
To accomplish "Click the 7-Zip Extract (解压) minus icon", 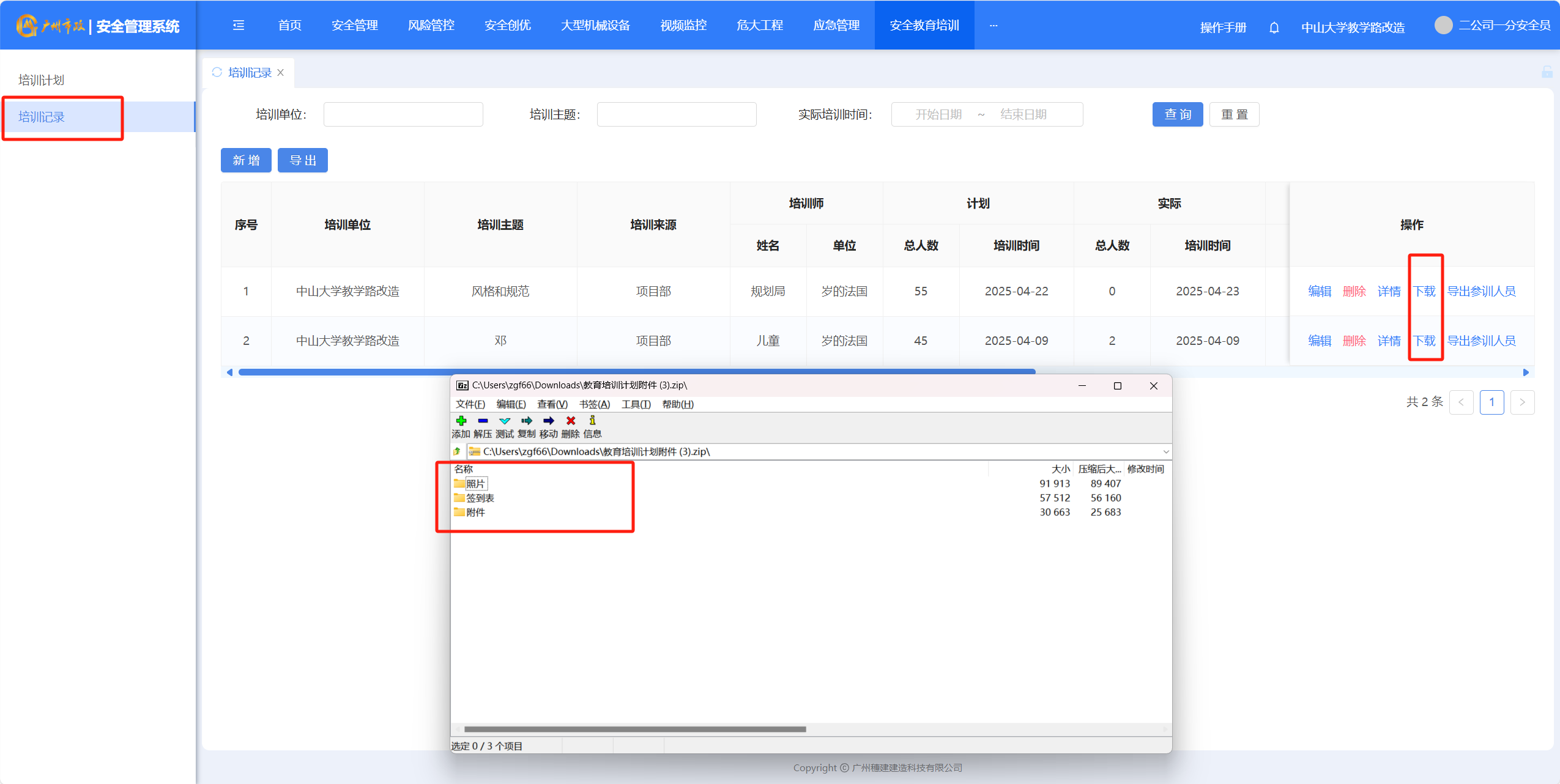I will (x=483, y=421).
